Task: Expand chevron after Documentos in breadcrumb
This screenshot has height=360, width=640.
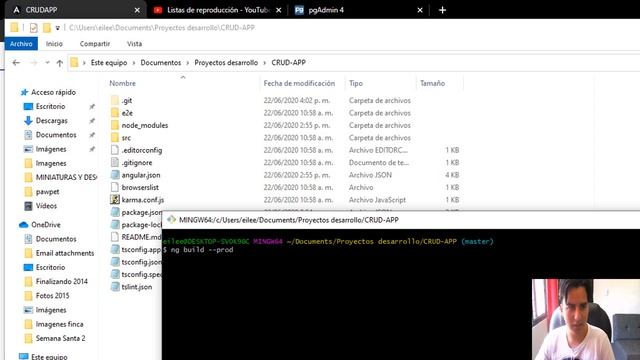Action: coord(188,63)
